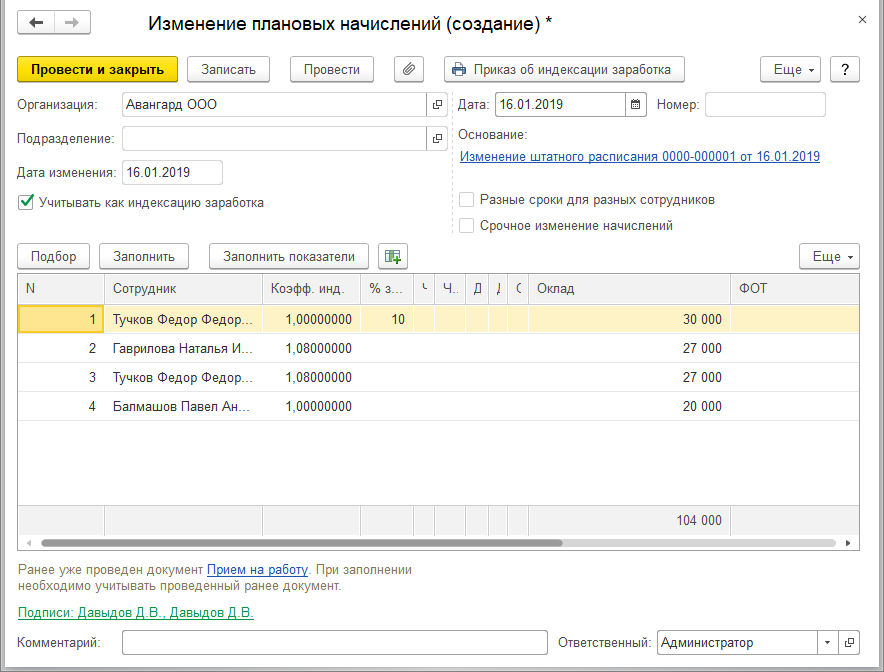This screenshot has height=672, width=884.
Task: Click coefficient 1,00000000 in Балмашов row
Action: [311, 406]
